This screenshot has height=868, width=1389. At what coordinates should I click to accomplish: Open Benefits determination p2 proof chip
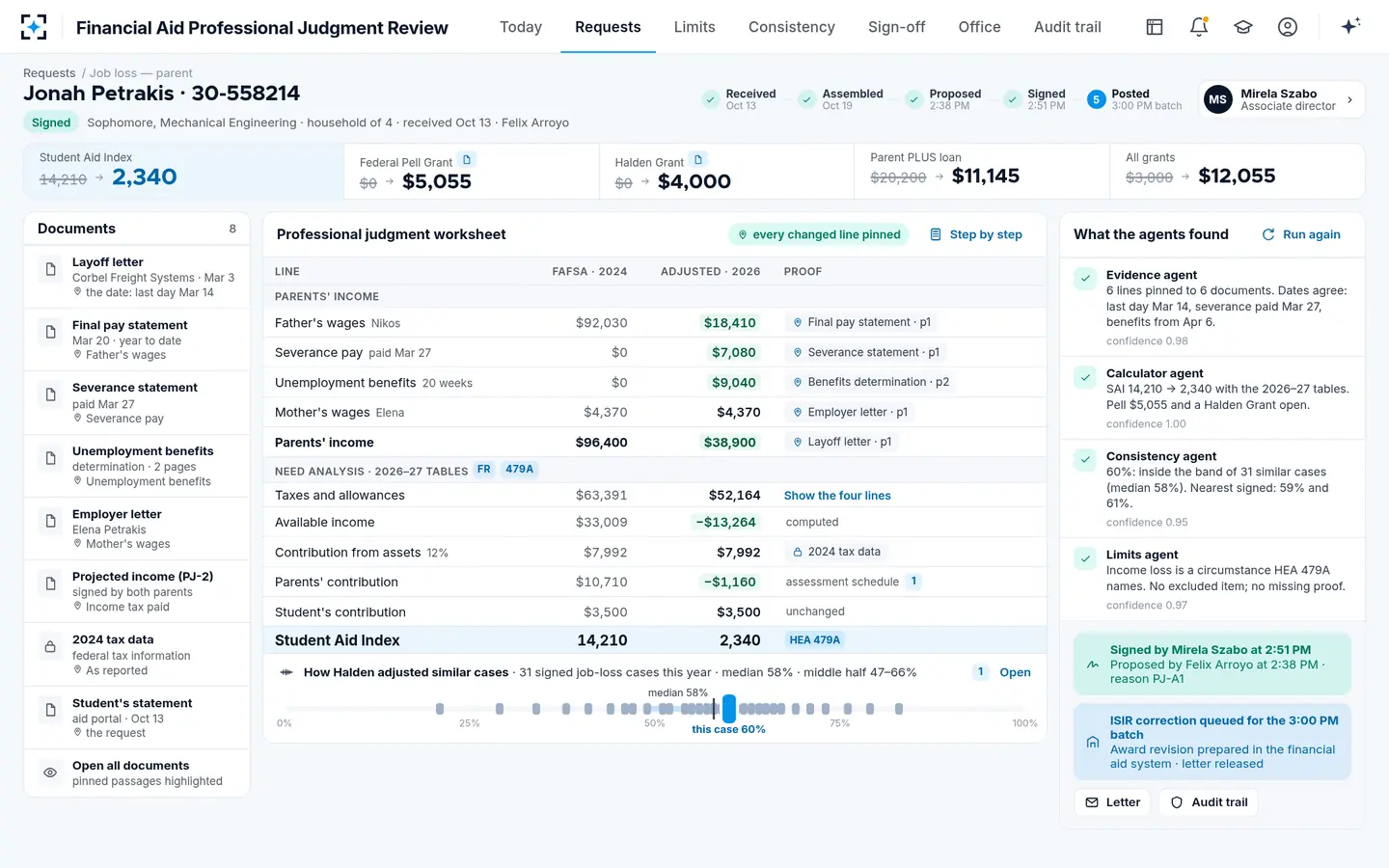point(871,382)
